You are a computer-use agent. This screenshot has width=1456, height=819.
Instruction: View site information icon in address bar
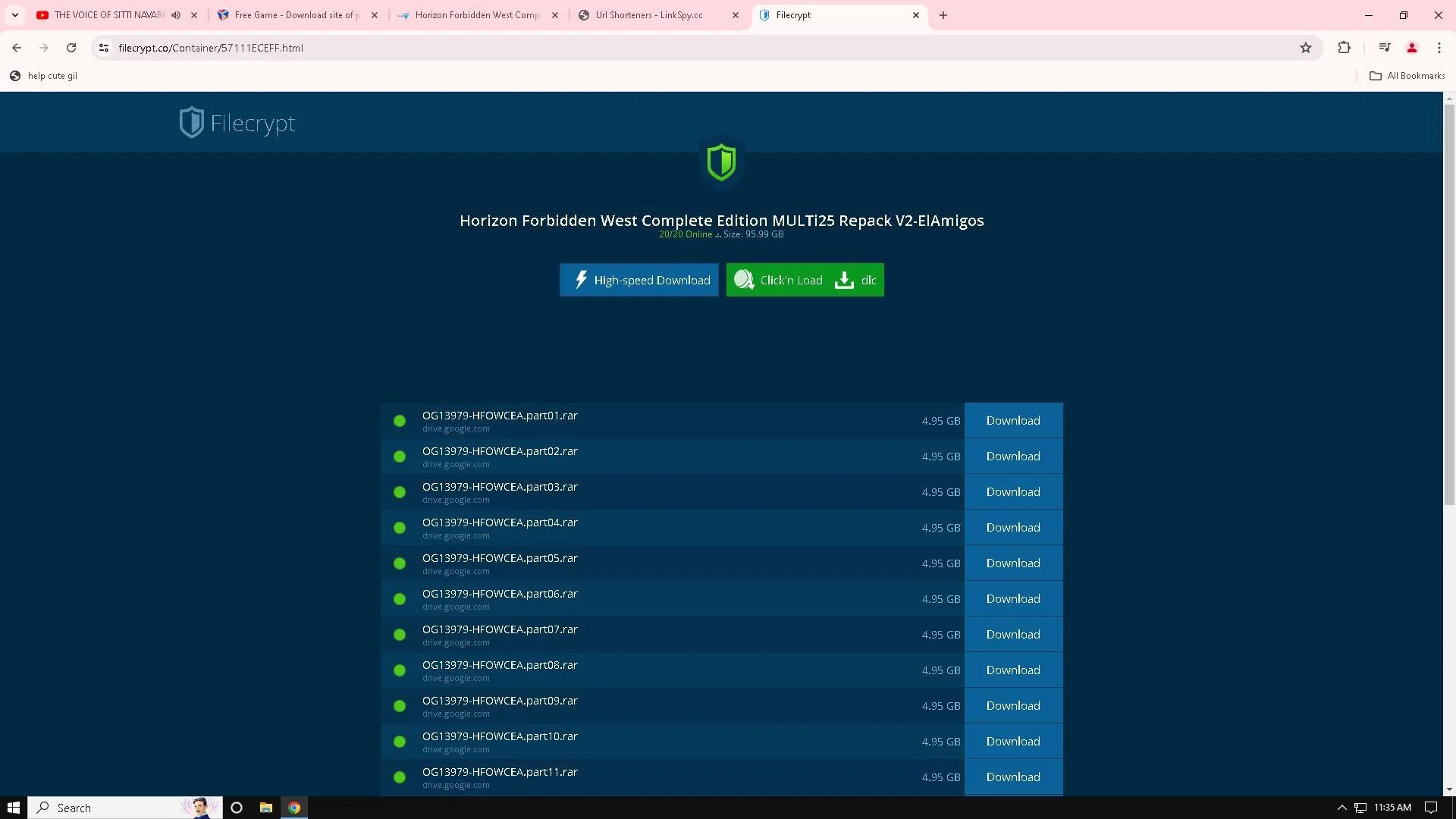pyautogui.click(x=104, y=48)
